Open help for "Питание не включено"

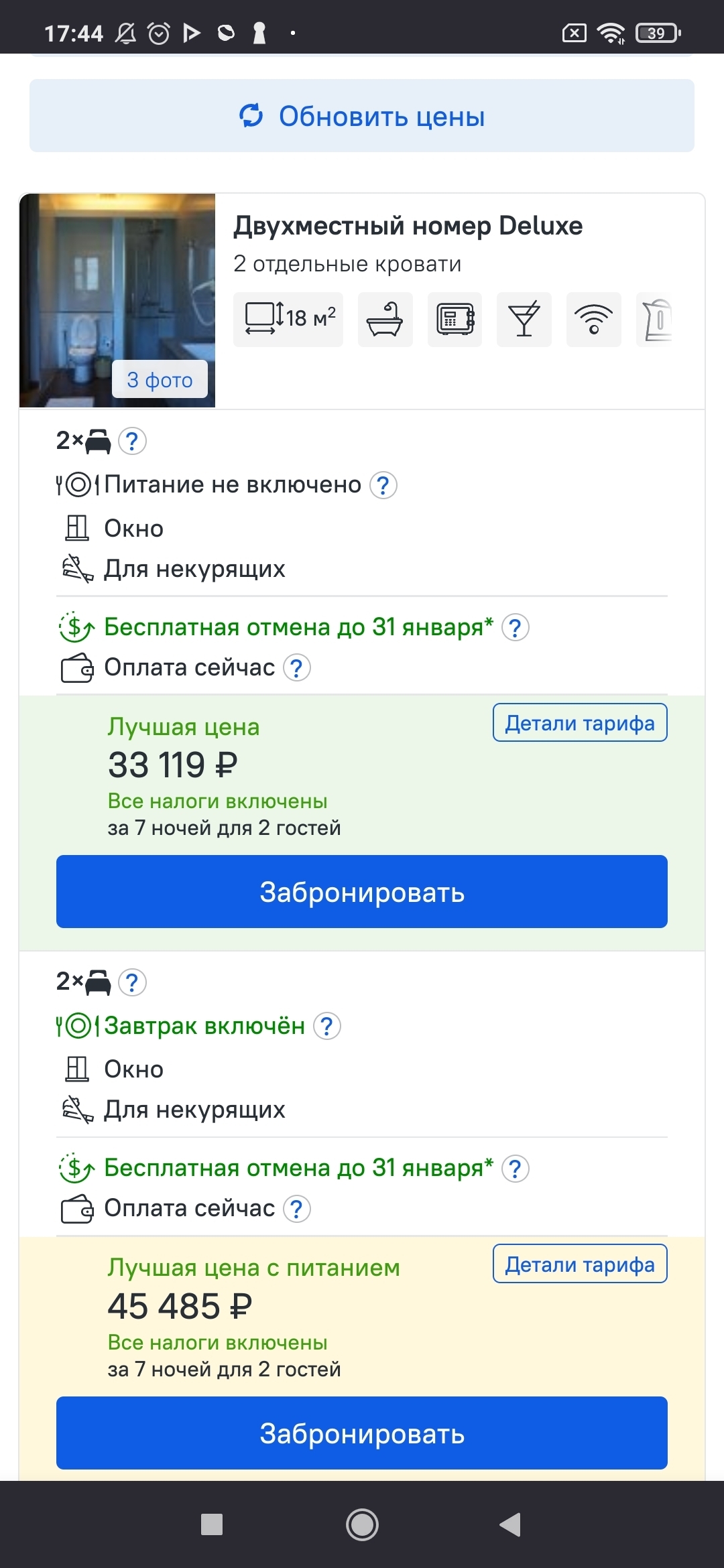coord(383,485)
